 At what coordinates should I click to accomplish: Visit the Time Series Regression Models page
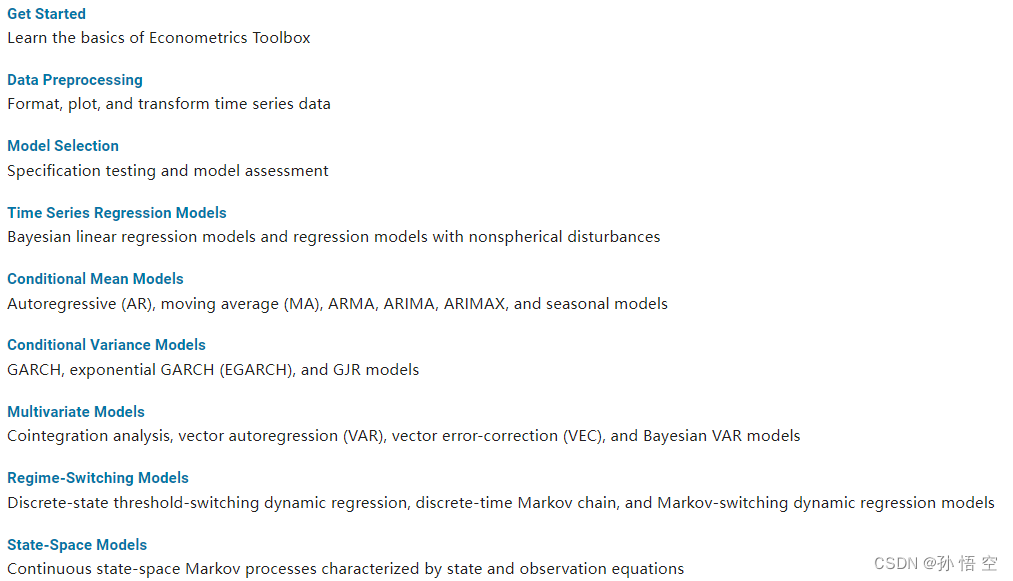(117, 213)
